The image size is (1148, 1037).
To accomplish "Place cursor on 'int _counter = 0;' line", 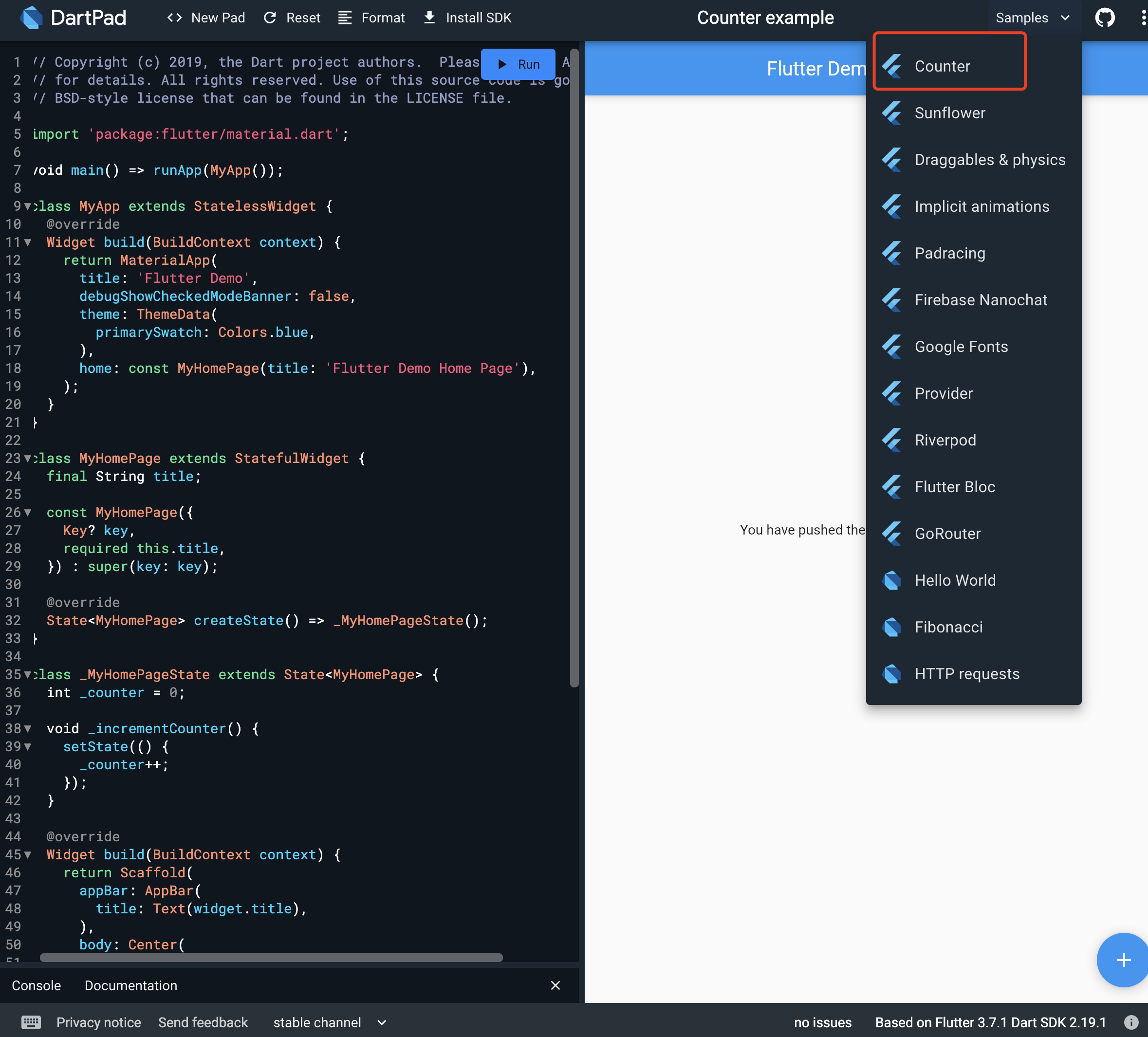I will (x=115, y=692).
